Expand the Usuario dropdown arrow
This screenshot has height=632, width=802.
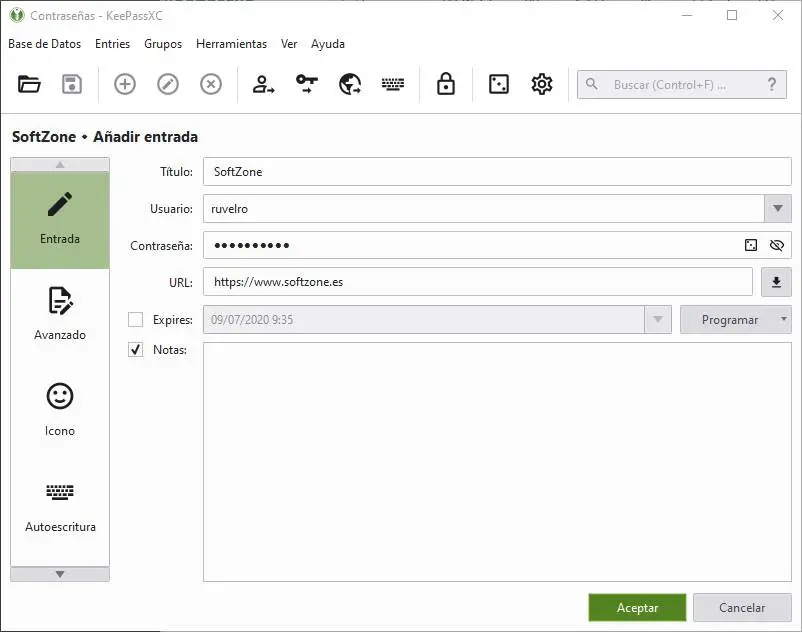pyautogui.click(x=777, y=209)
